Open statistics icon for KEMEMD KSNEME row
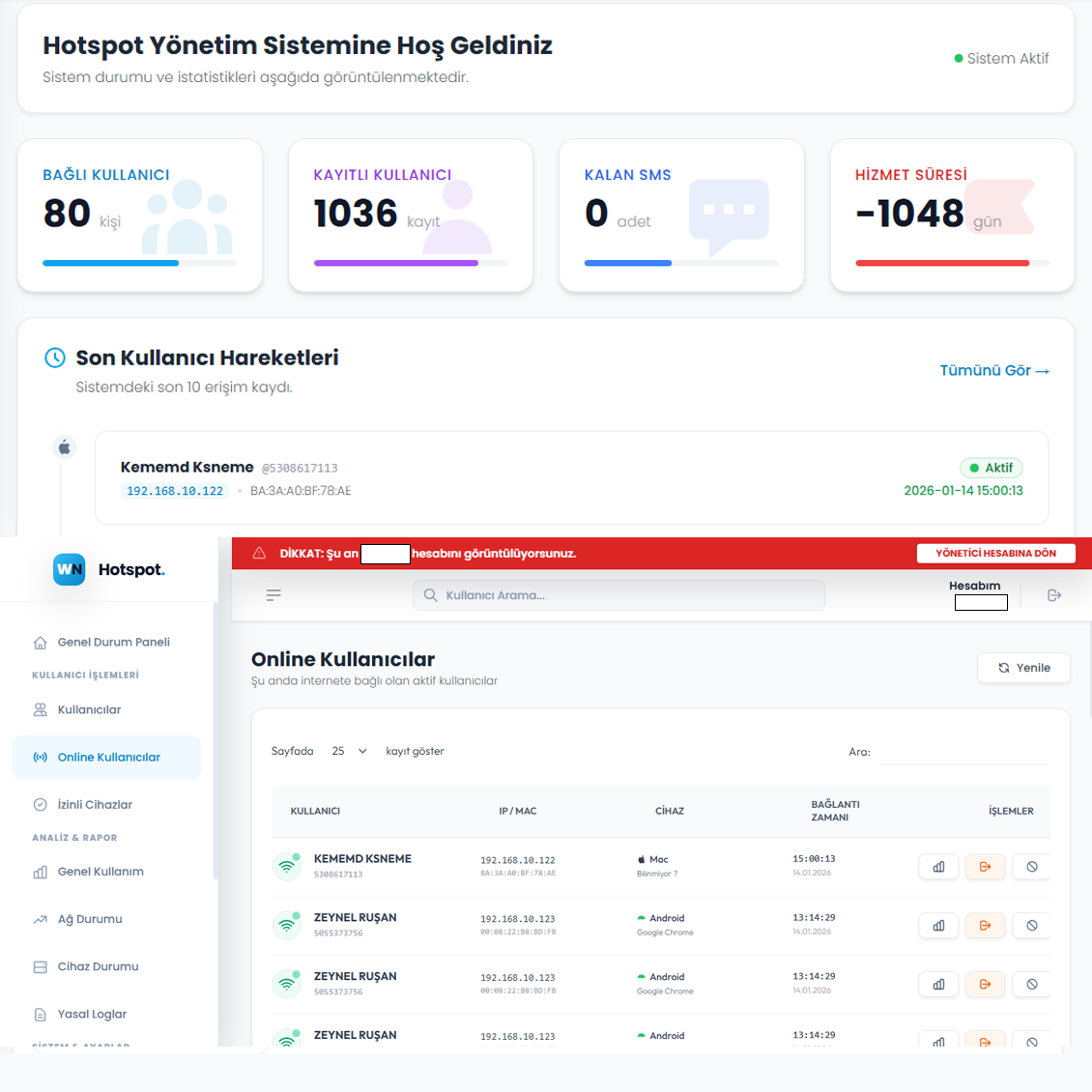The height and width of the screenshot is (1092, 1092). click(x=938, y=867)
